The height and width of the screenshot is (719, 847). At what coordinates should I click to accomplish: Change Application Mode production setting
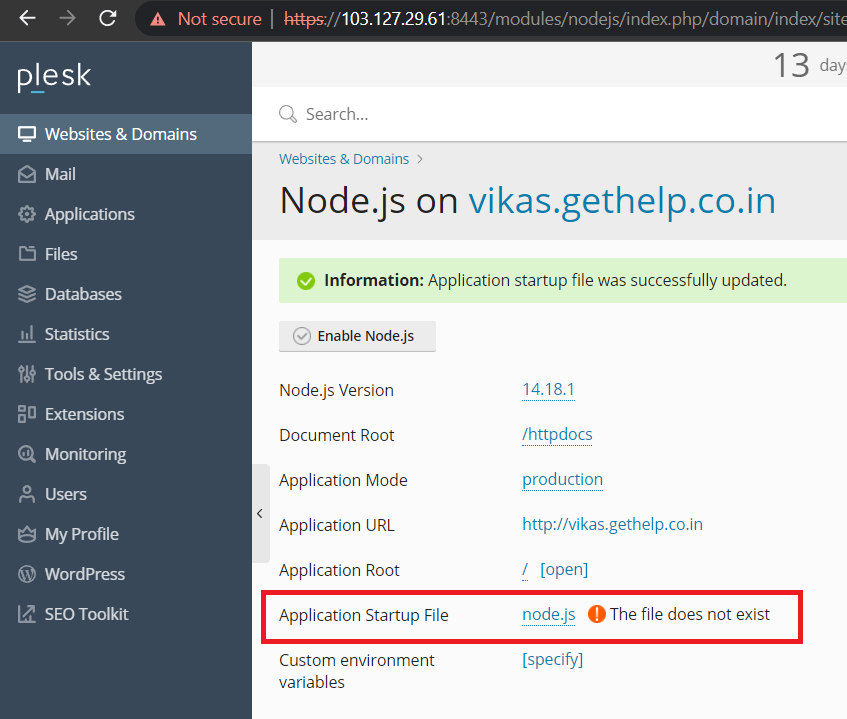click(562, 480)
